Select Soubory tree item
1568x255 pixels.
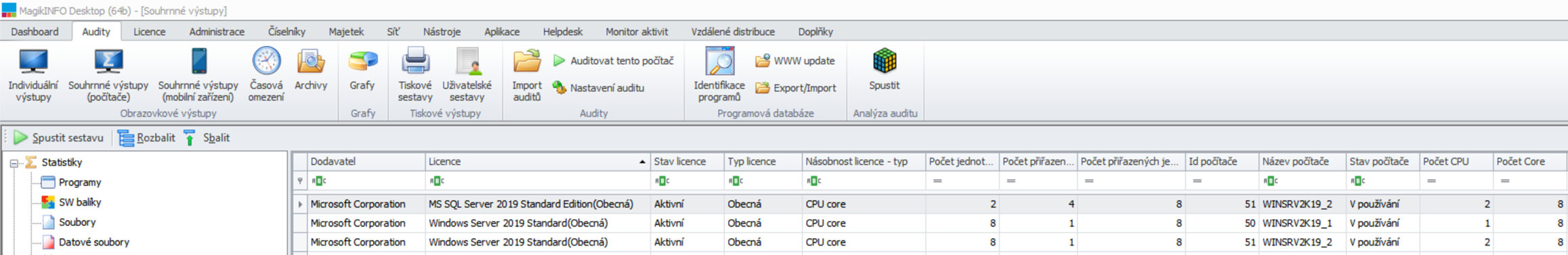click(x=77, y=222)
